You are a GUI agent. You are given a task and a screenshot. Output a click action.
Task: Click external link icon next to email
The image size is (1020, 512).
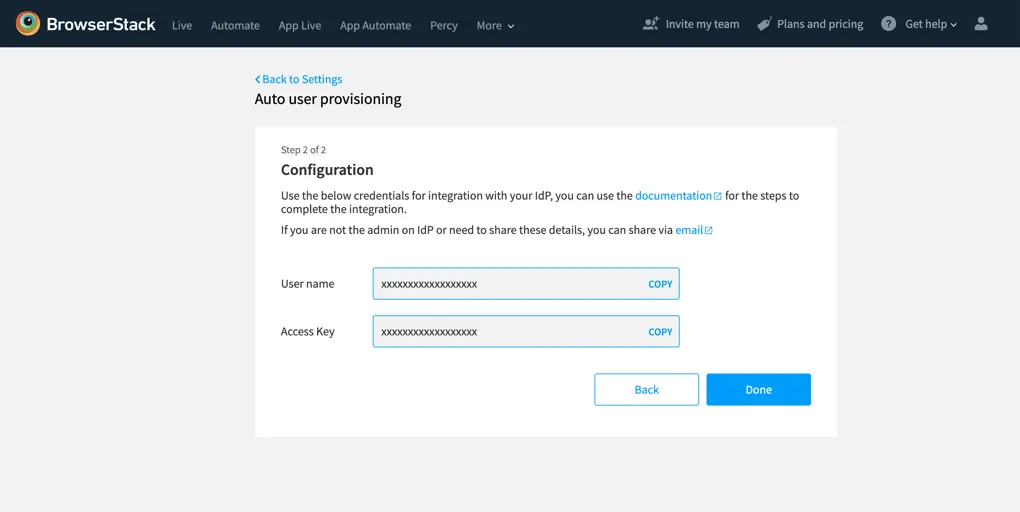[709, 230]
